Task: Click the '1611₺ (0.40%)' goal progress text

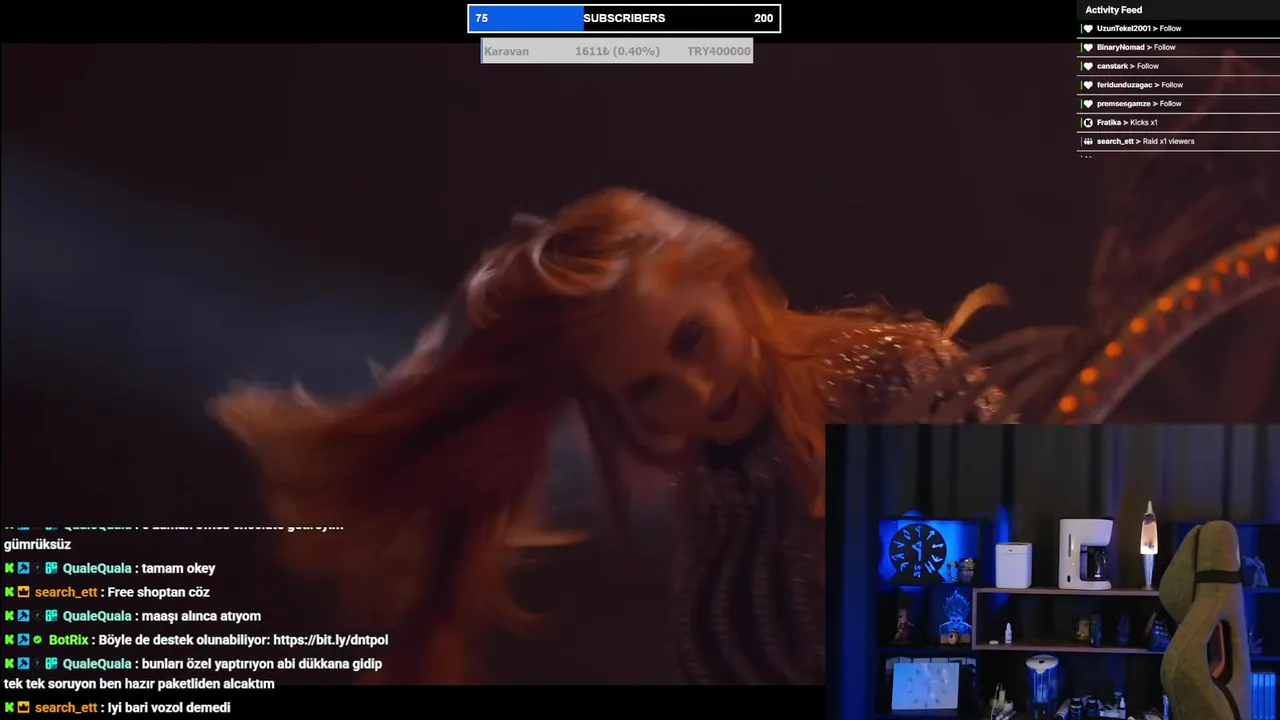Action: pos(617,51)
